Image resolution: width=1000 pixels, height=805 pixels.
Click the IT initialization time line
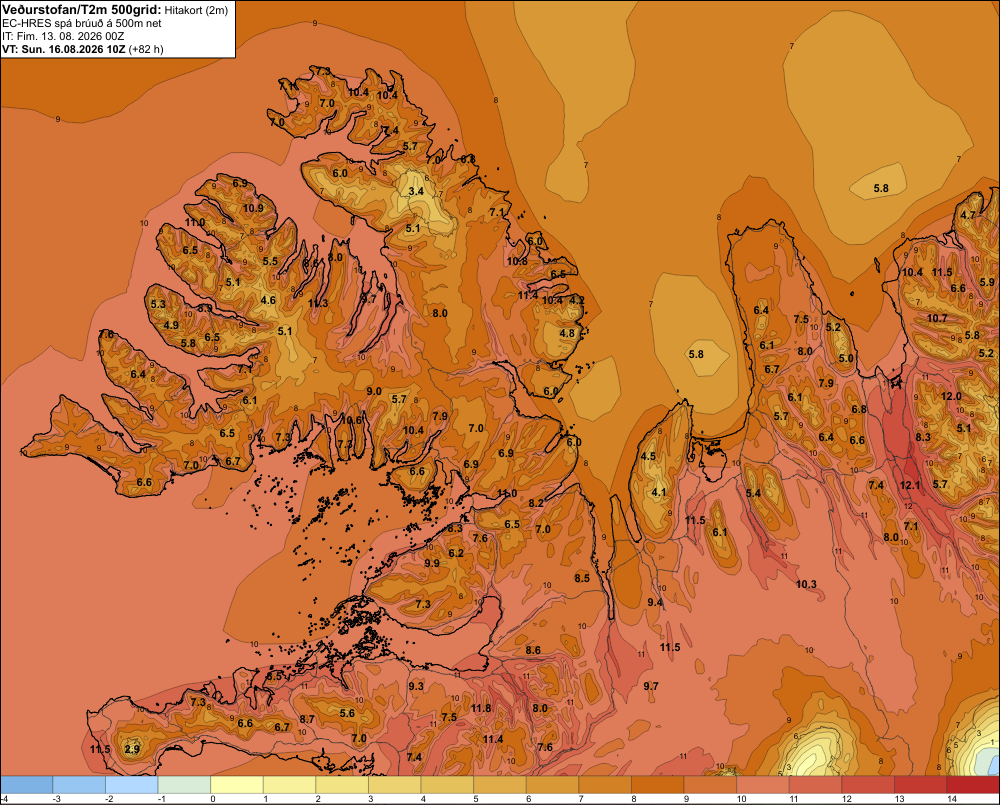(x=63, y=36)
